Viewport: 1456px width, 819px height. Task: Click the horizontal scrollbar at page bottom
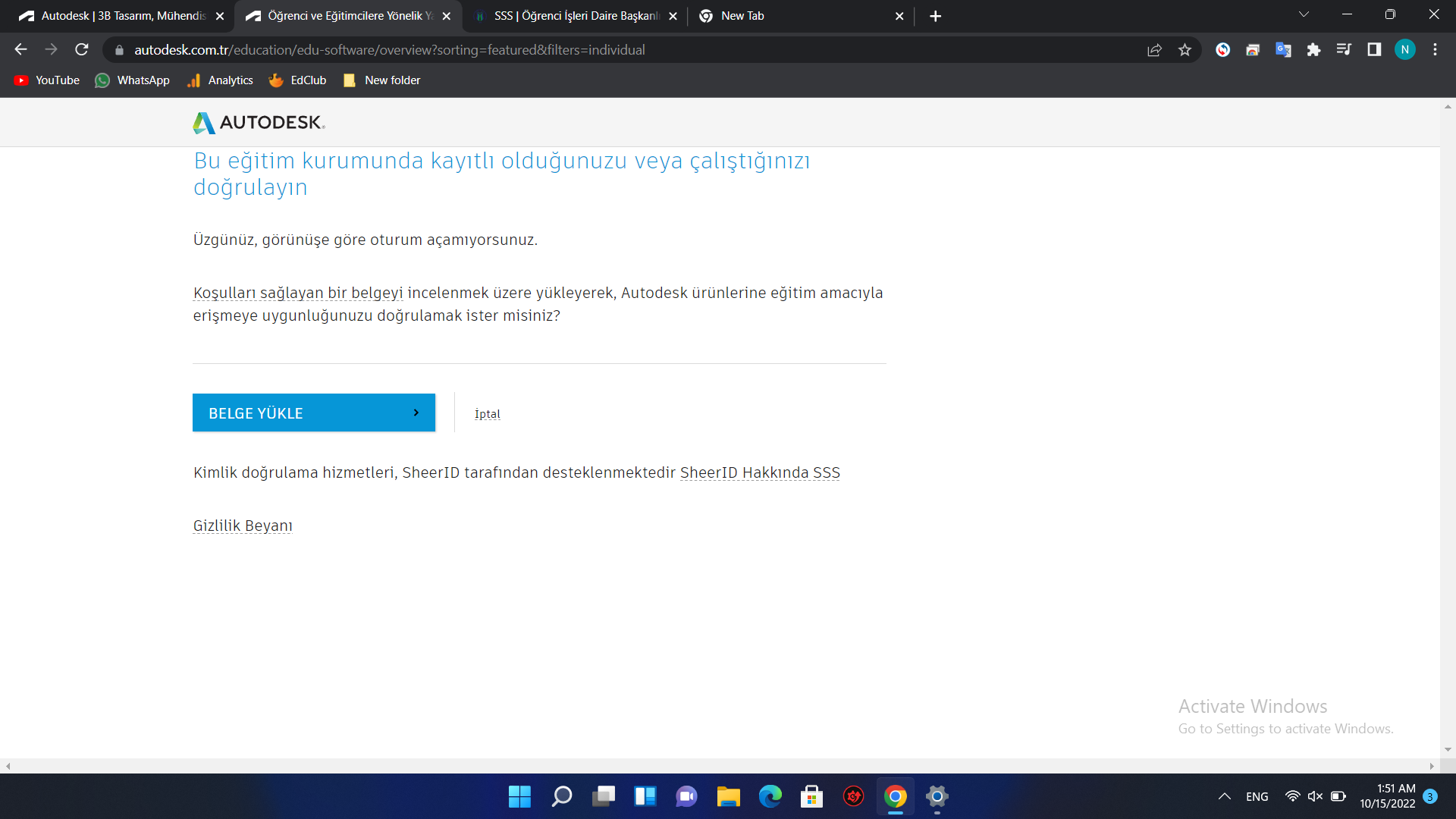click(720, 766)
